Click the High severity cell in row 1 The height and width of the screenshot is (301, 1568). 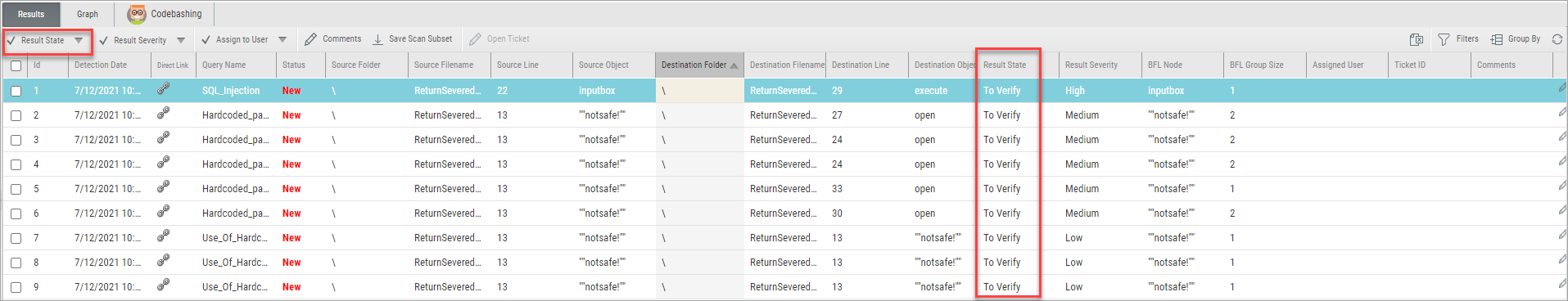pos(1075,91)
